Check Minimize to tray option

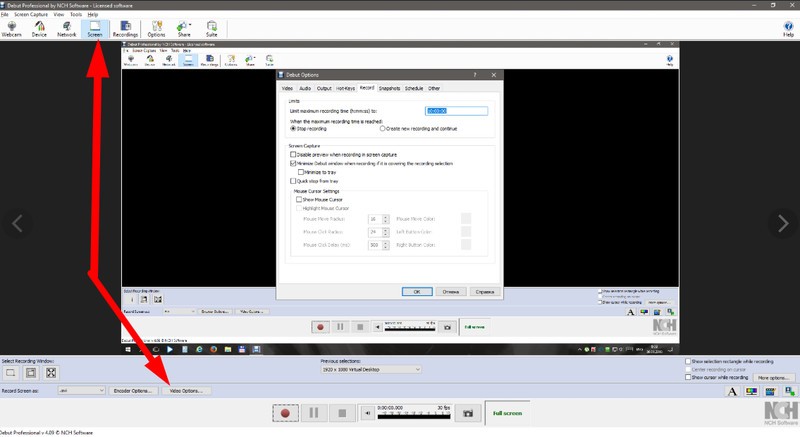tap(301, 172)
